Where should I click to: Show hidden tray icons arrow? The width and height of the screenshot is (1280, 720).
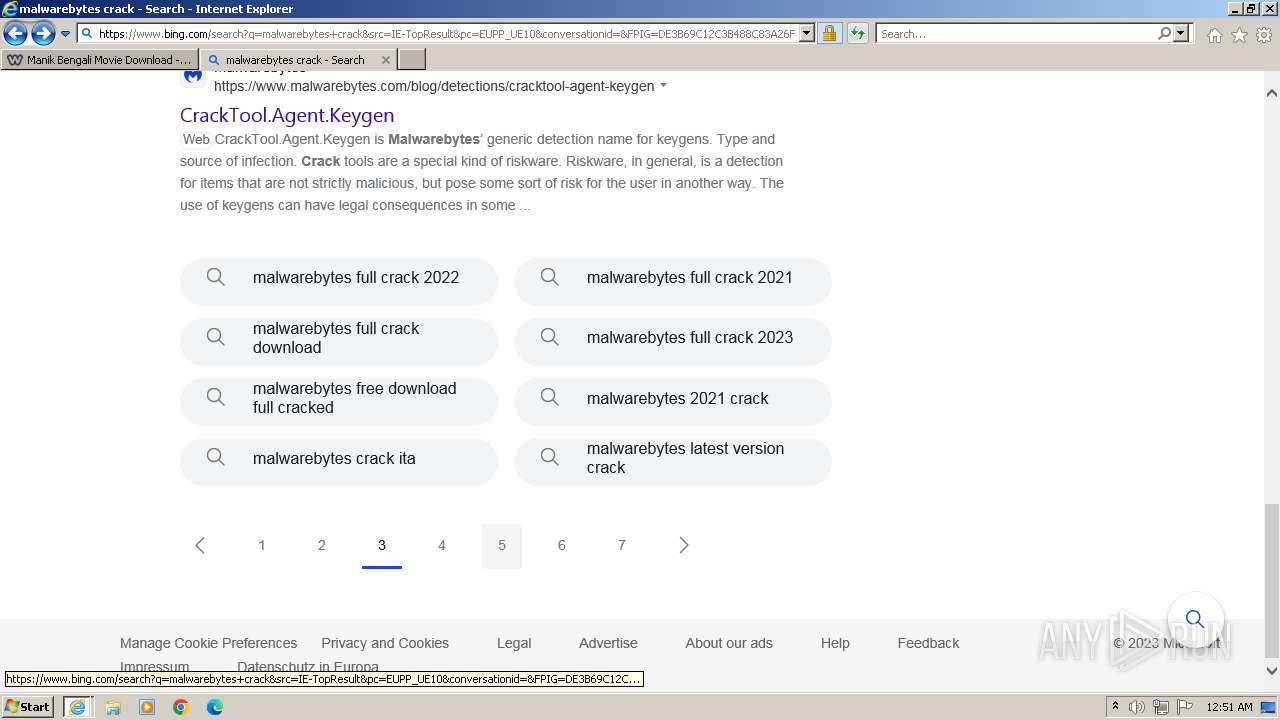click(x=1116, y=707)
